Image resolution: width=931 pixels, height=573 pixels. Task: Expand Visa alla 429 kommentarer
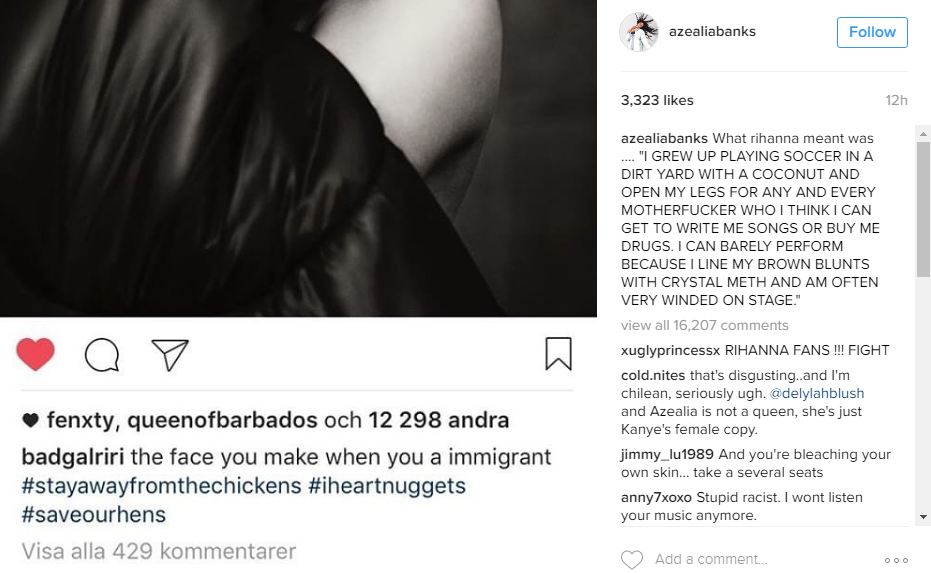point(159,551)
